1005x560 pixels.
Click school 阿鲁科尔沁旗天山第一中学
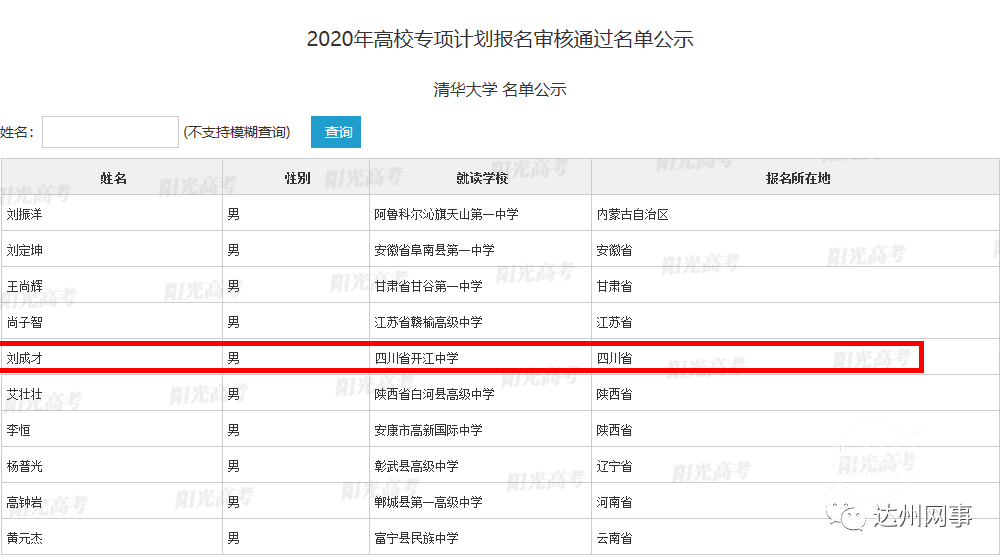point(446,214)
